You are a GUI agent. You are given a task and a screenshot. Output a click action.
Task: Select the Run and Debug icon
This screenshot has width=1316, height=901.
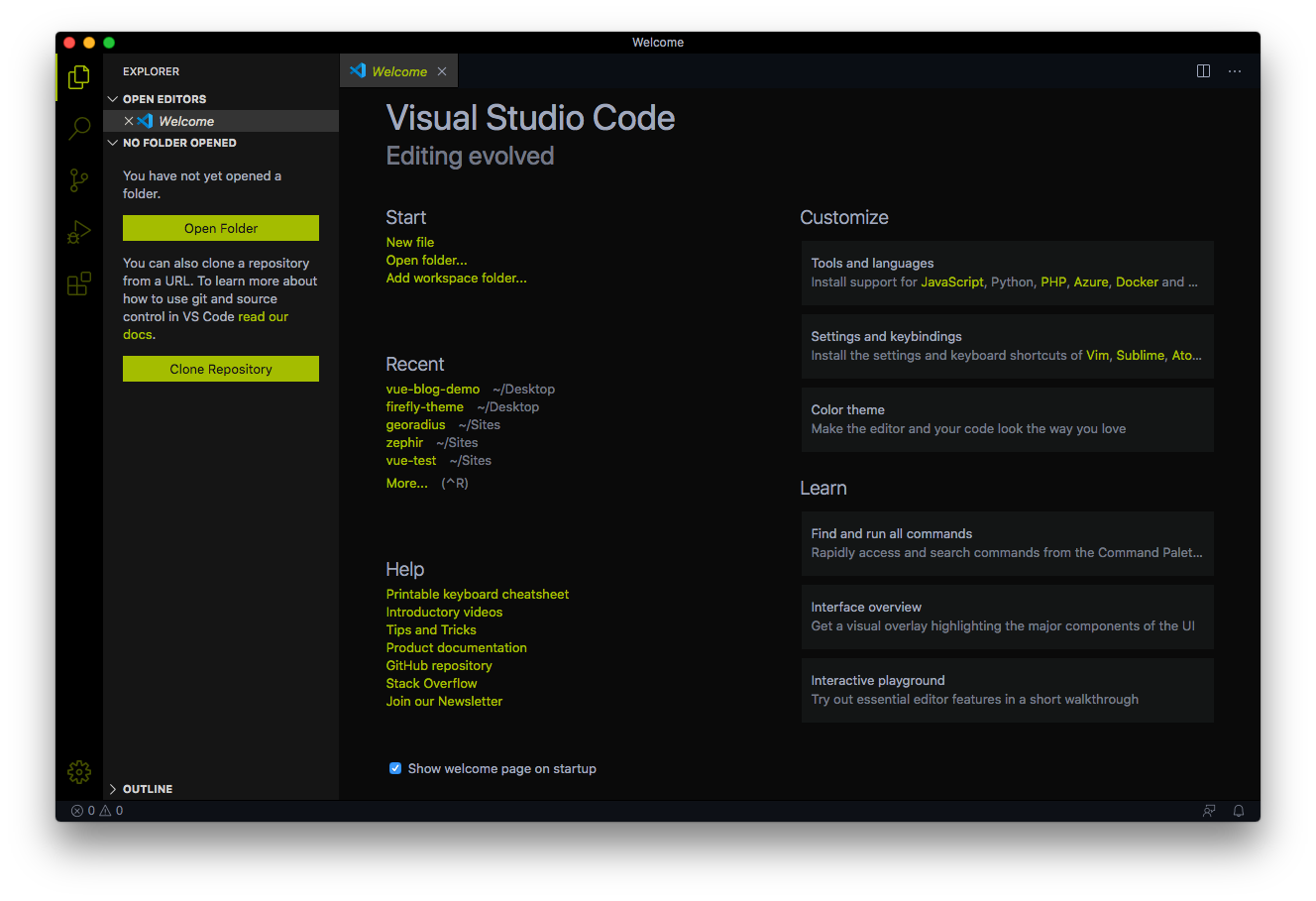pos(78,231)
